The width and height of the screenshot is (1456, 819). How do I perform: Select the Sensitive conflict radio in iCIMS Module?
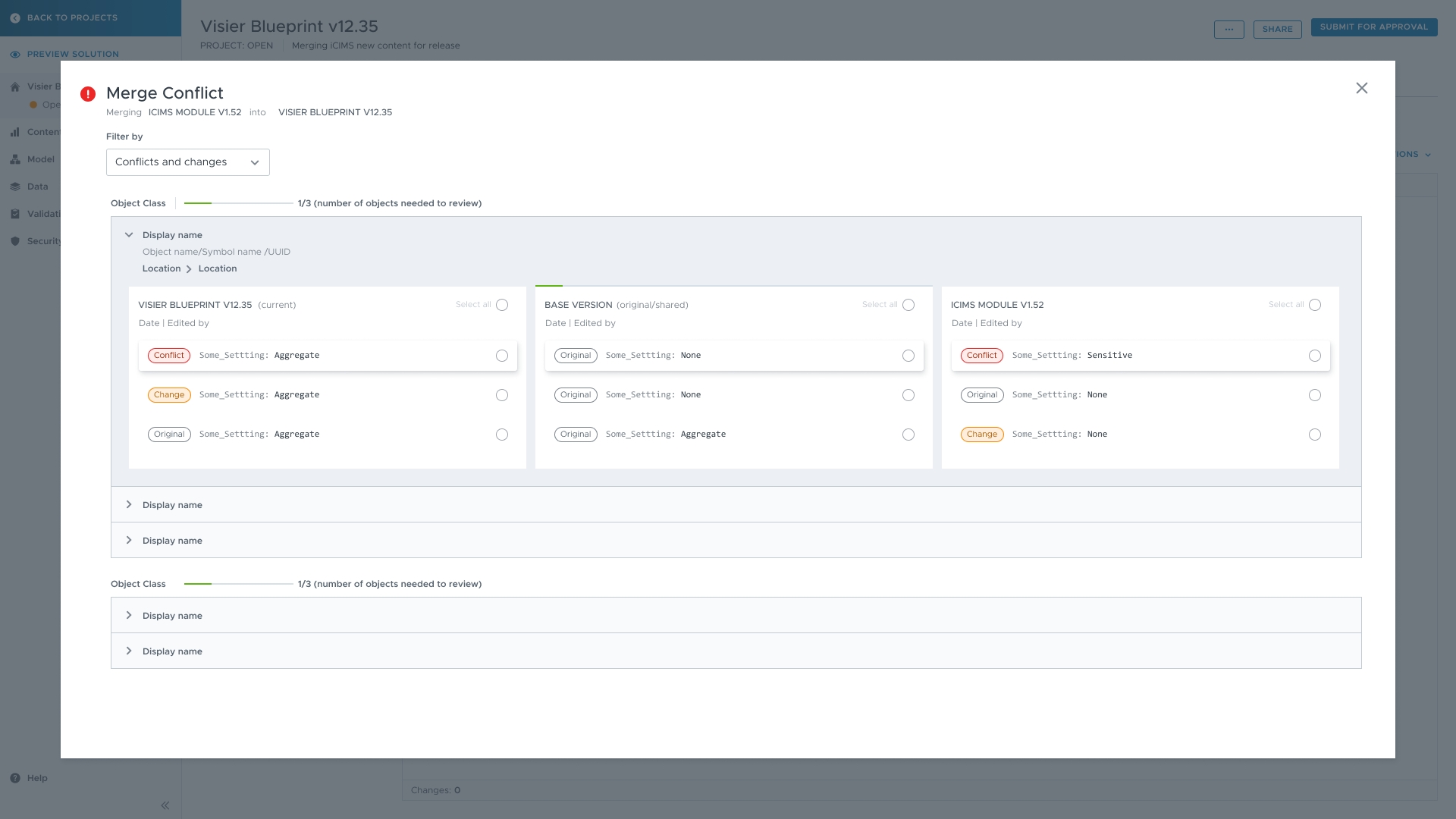pyautogui.click(x=1315, y=356)
